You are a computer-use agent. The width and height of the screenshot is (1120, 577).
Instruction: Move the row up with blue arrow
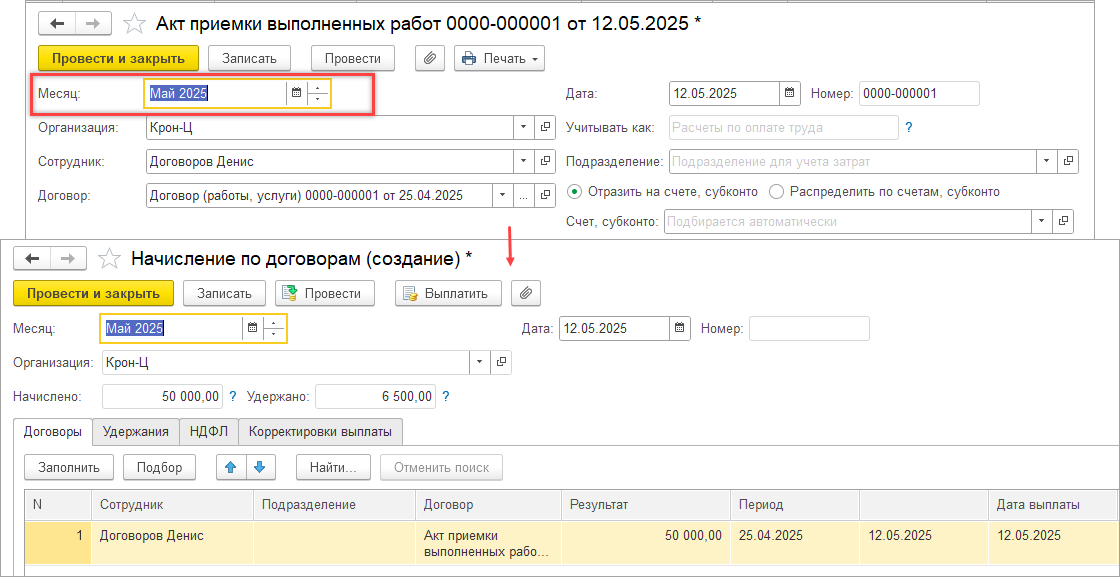(231, 467)
